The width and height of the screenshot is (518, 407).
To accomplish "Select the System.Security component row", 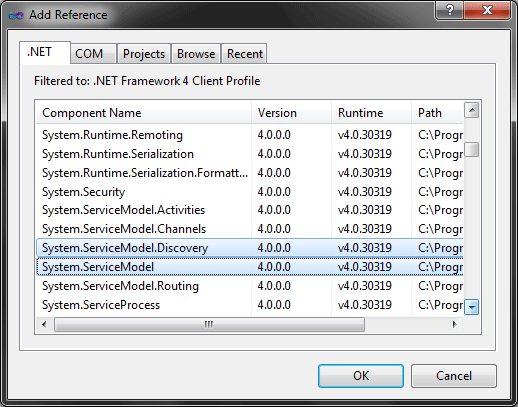I will [x=250, y=192].
